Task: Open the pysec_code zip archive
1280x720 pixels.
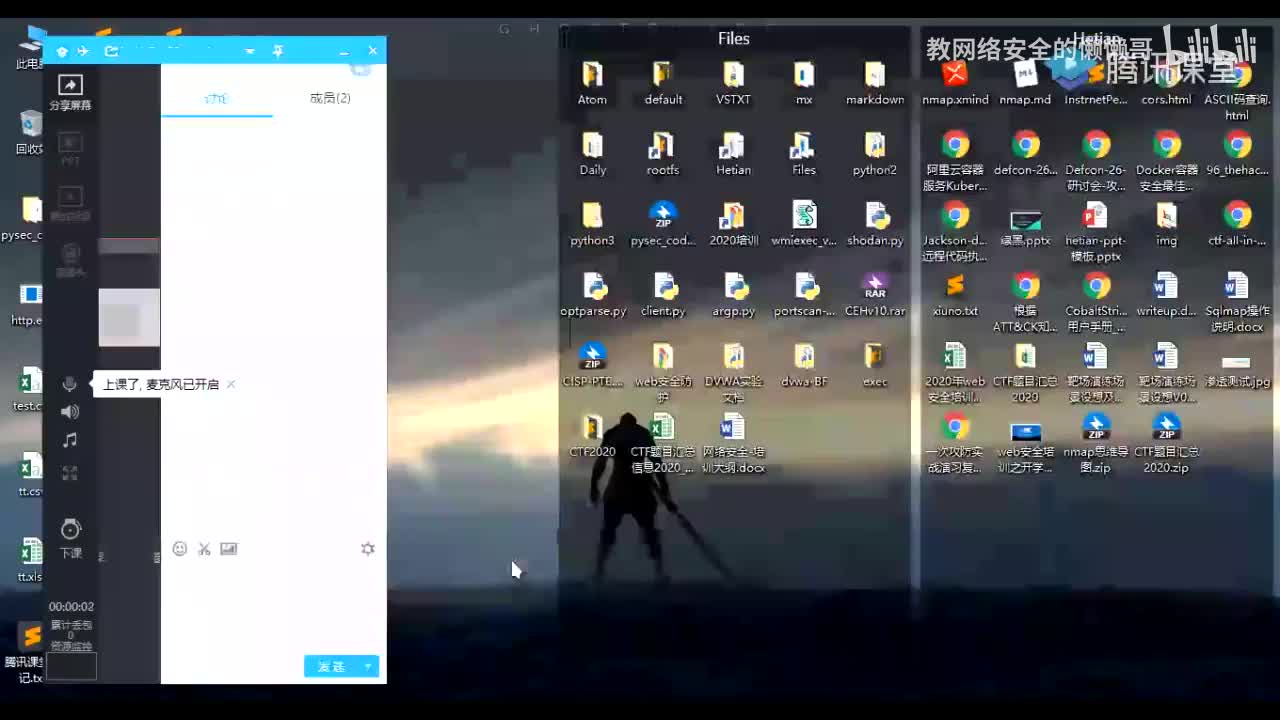Action: (663, 225)
